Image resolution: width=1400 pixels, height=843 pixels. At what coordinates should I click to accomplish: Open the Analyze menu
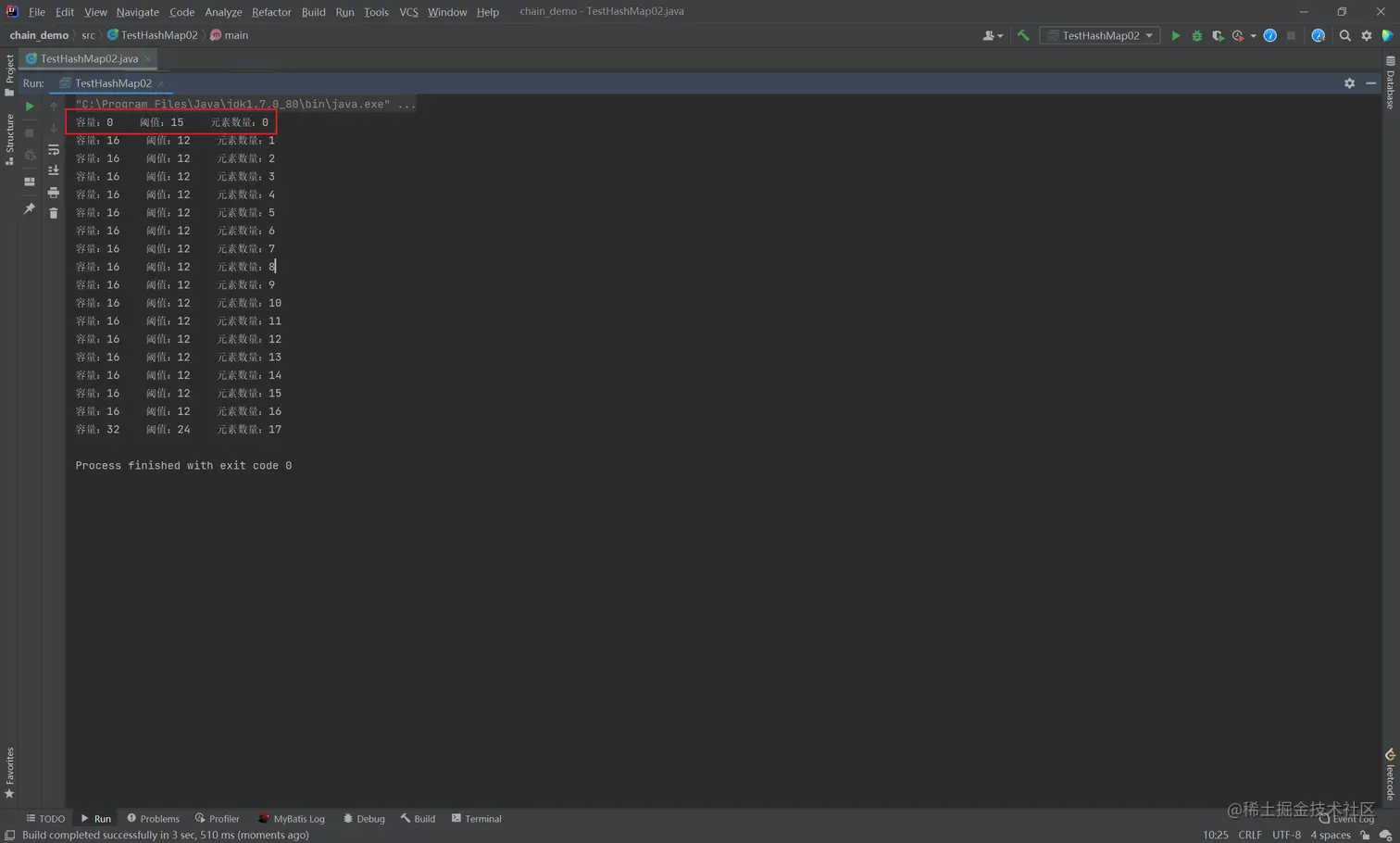click(223, 12)
